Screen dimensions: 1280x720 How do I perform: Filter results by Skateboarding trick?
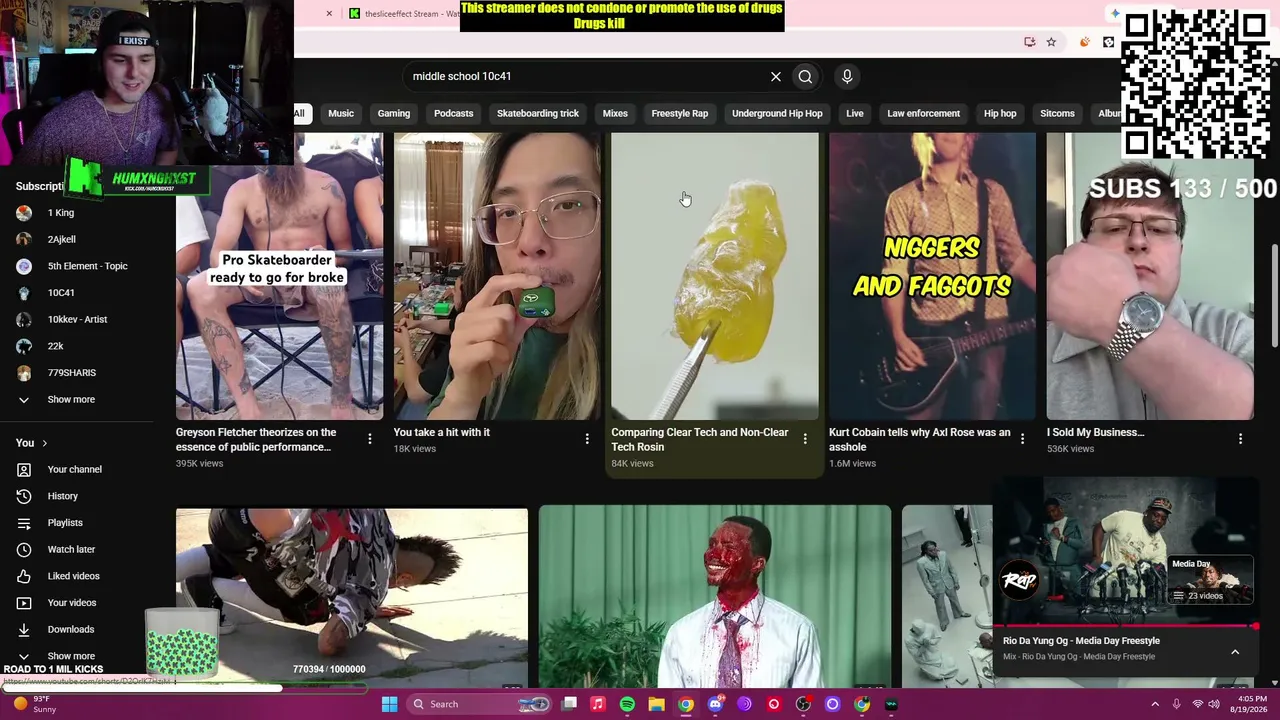click(x=538, y=113)
